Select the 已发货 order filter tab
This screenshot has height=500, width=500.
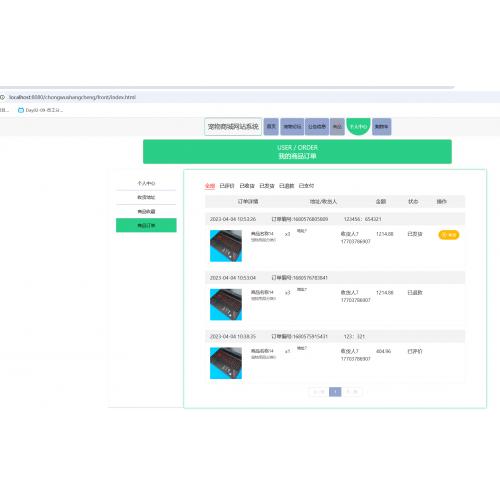click(267, 186)
